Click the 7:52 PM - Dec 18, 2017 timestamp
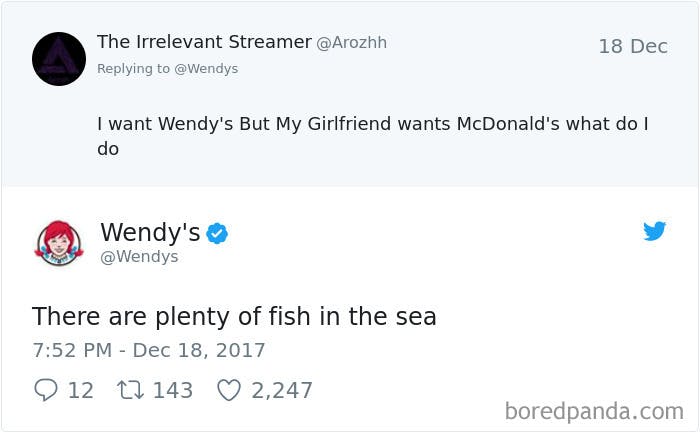The height and width of the screenshot is (433, 700). coord(149,350)
